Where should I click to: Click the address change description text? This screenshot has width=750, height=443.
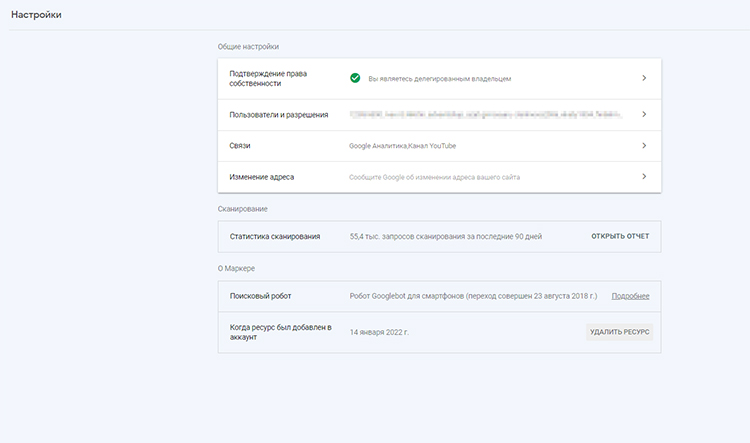coord(434,177)
